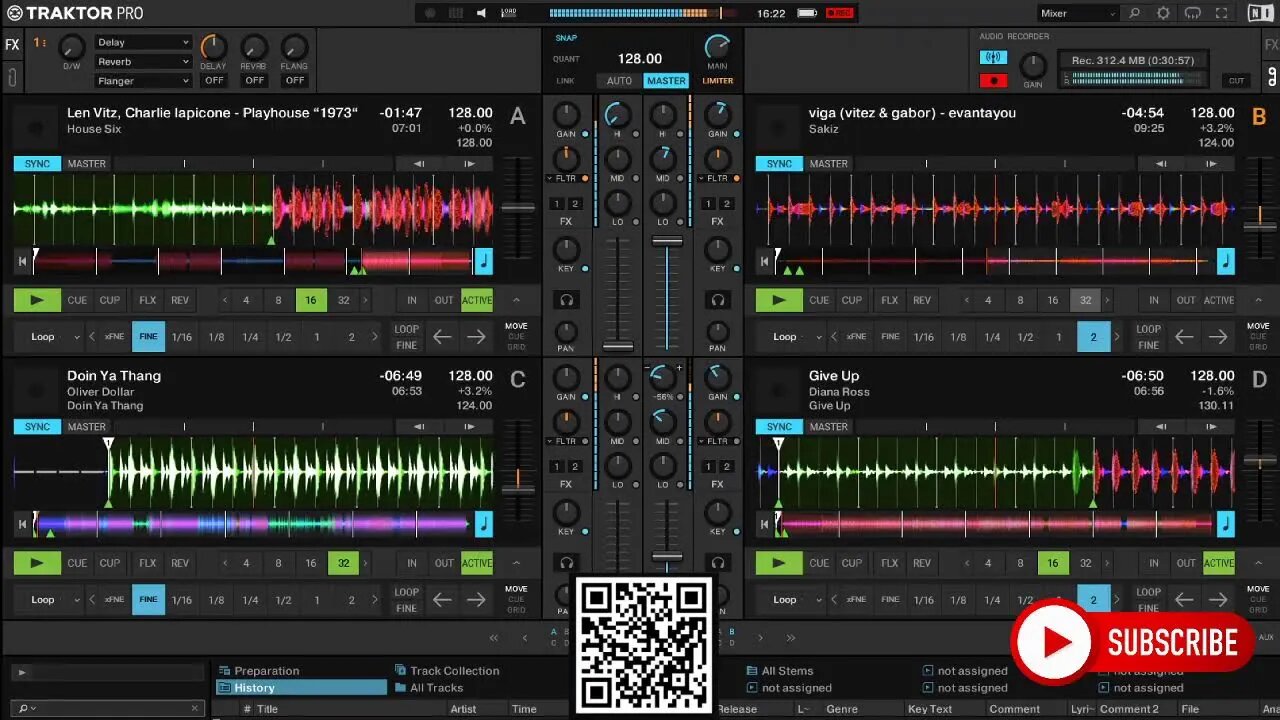Play Deck D with the green play button
Screen dimensions: 1280x720
pyautogui.click(x=779, y=563)
